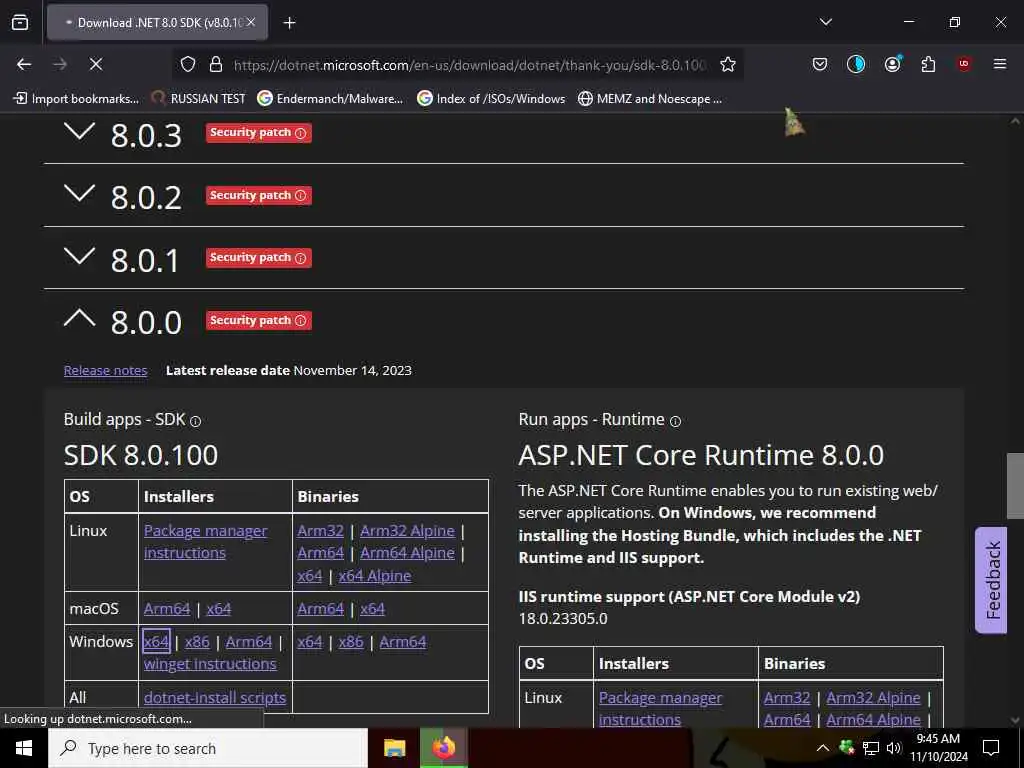
Task: Open Firefox tab list icon at top-left
Action: point(20,22)
